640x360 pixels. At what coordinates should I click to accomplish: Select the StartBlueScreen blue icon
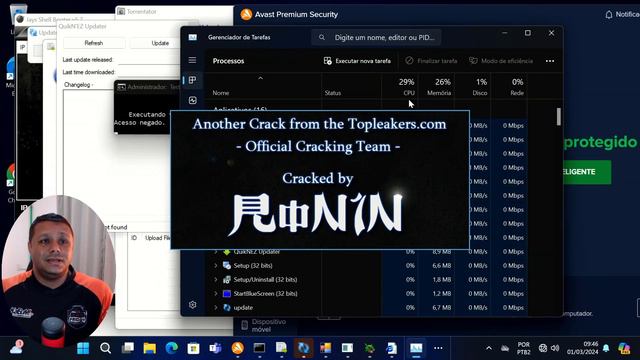click(x=227, y=293)
